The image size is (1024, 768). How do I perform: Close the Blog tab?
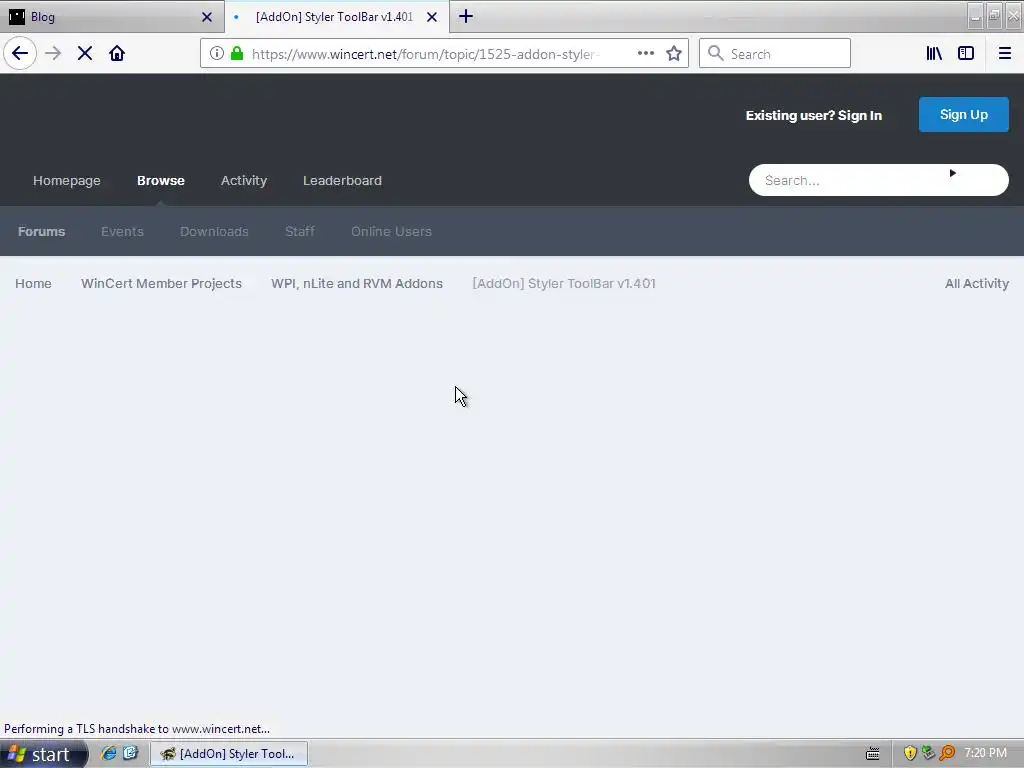(207, 17)
